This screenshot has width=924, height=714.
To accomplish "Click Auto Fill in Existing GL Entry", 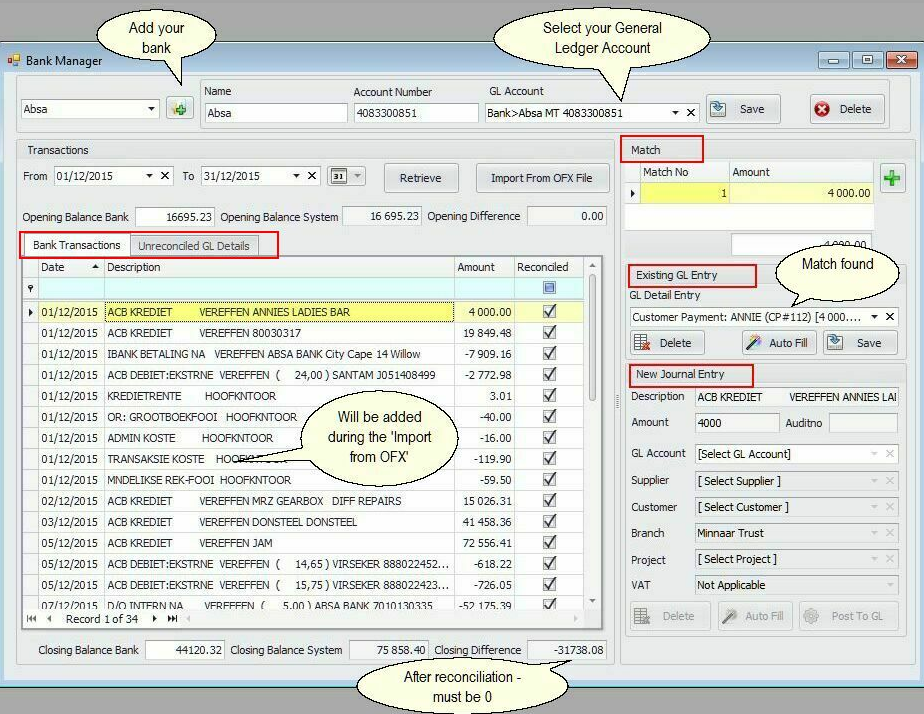I will (779, 343).
